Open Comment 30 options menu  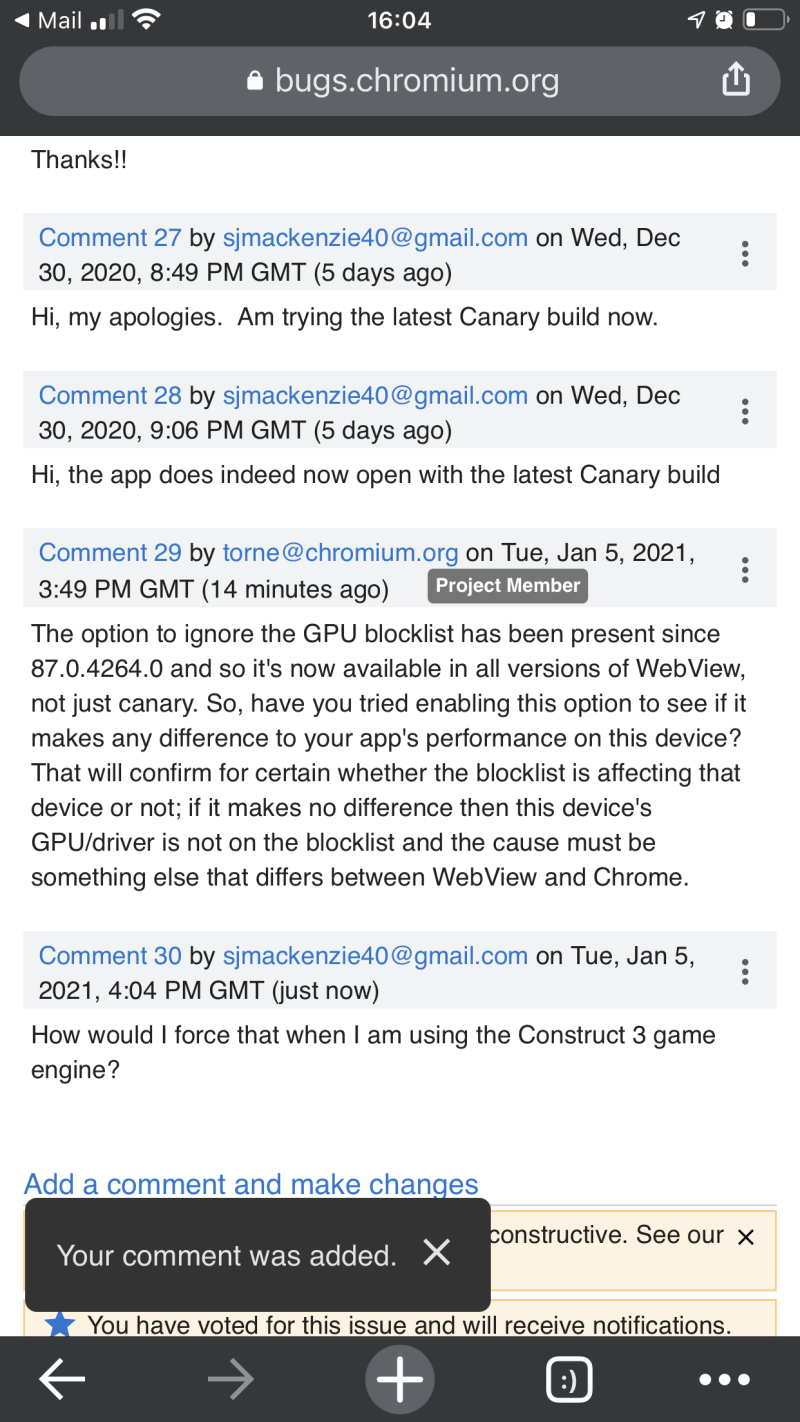[745, 972]
